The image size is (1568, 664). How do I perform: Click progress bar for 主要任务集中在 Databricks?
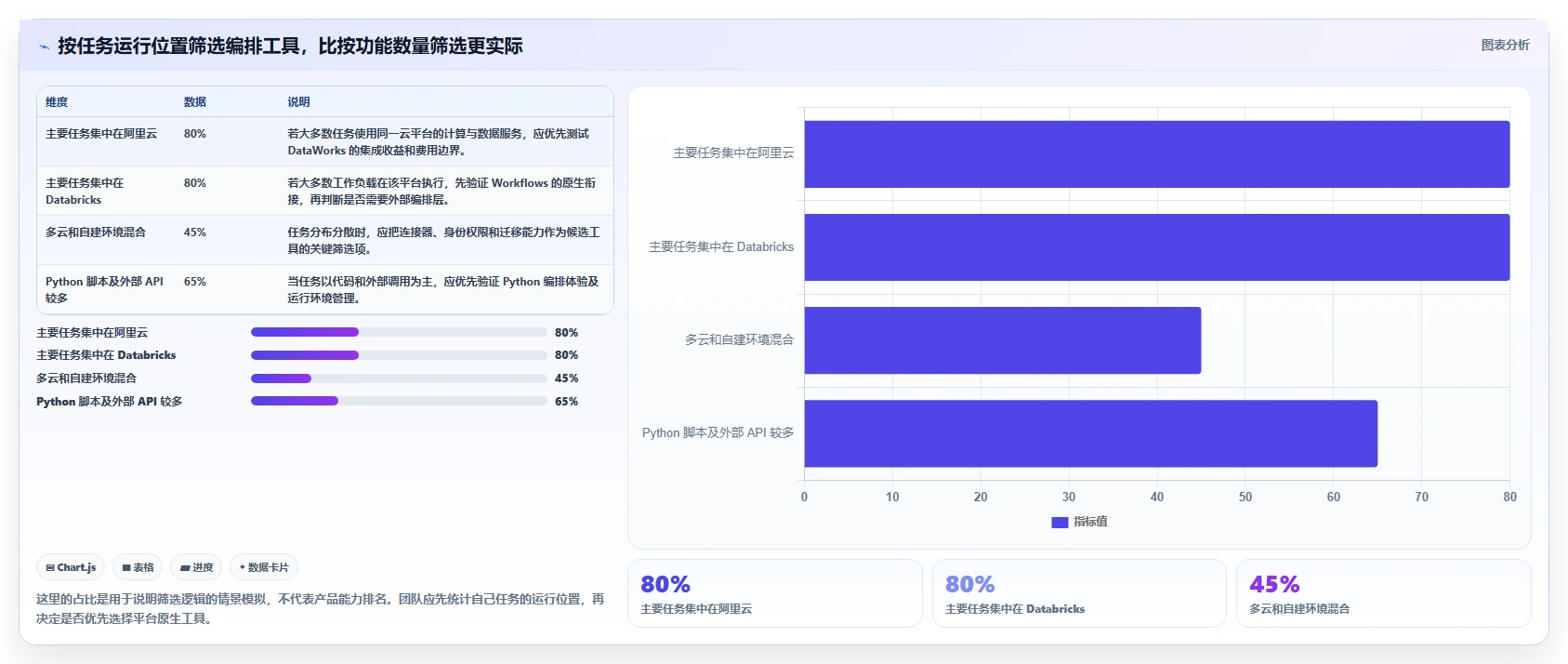pyautogui.click(x=399, y=355)
